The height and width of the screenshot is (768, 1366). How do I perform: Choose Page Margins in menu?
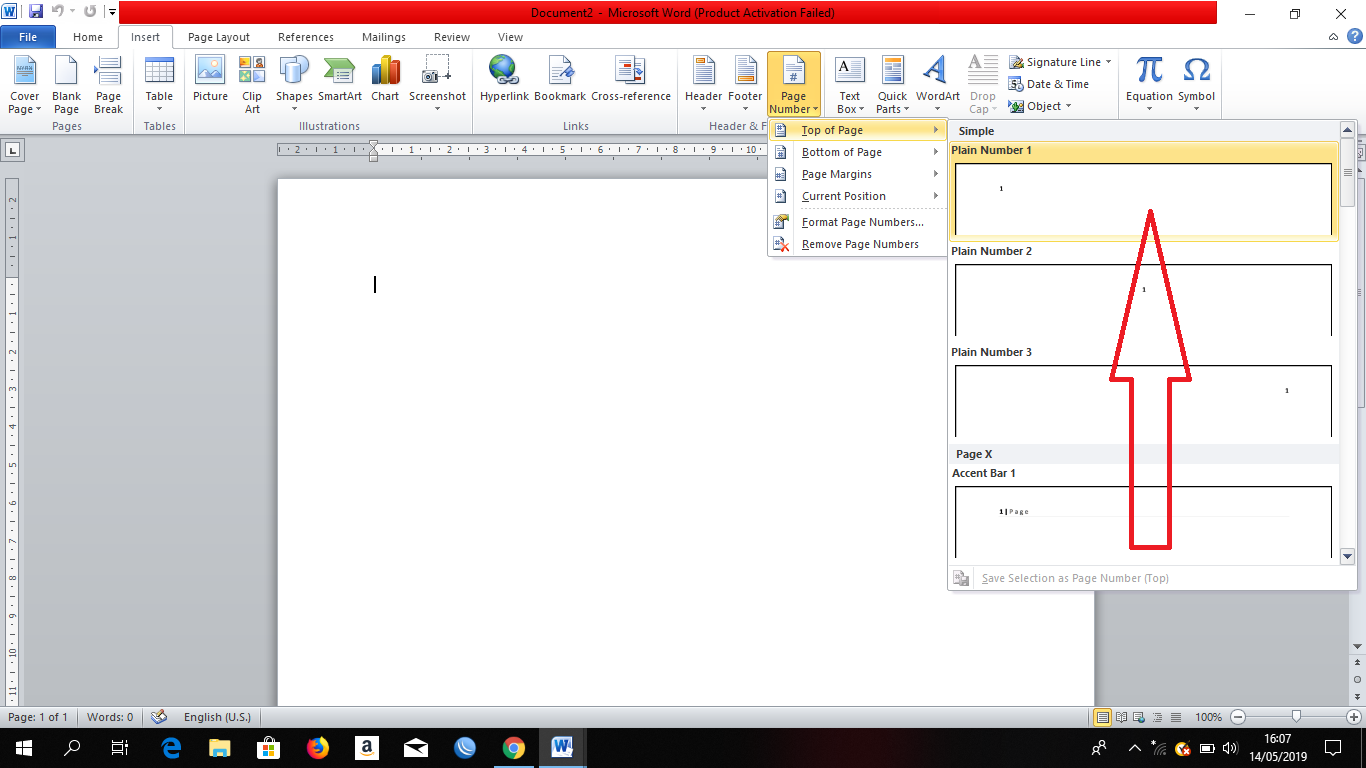coord(857,174)
